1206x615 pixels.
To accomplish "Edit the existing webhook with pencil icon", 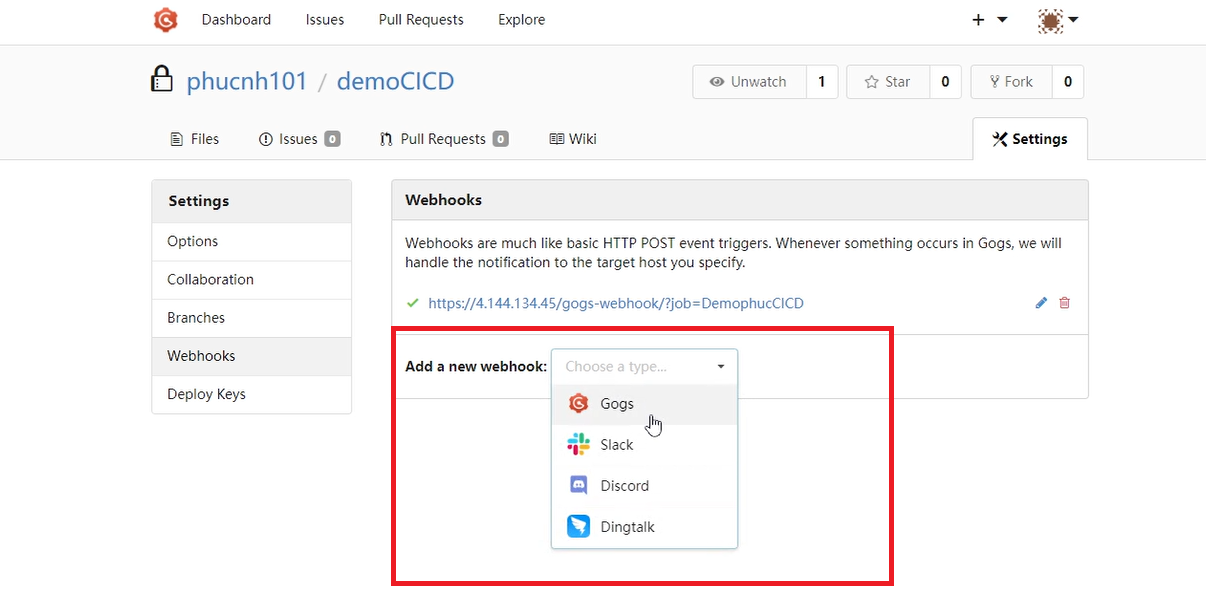I will pyautogui.click(x=1041, y=303).
